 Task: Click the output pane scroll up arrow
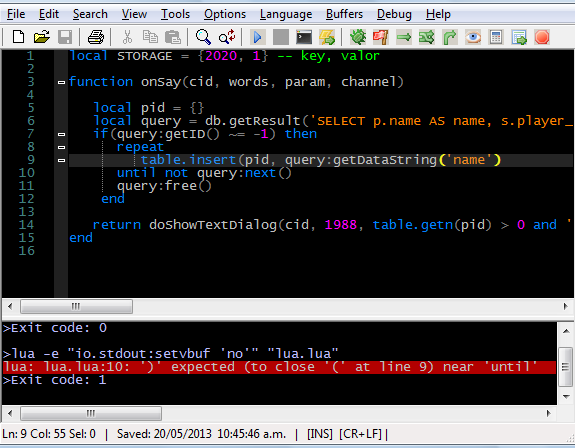566,331
